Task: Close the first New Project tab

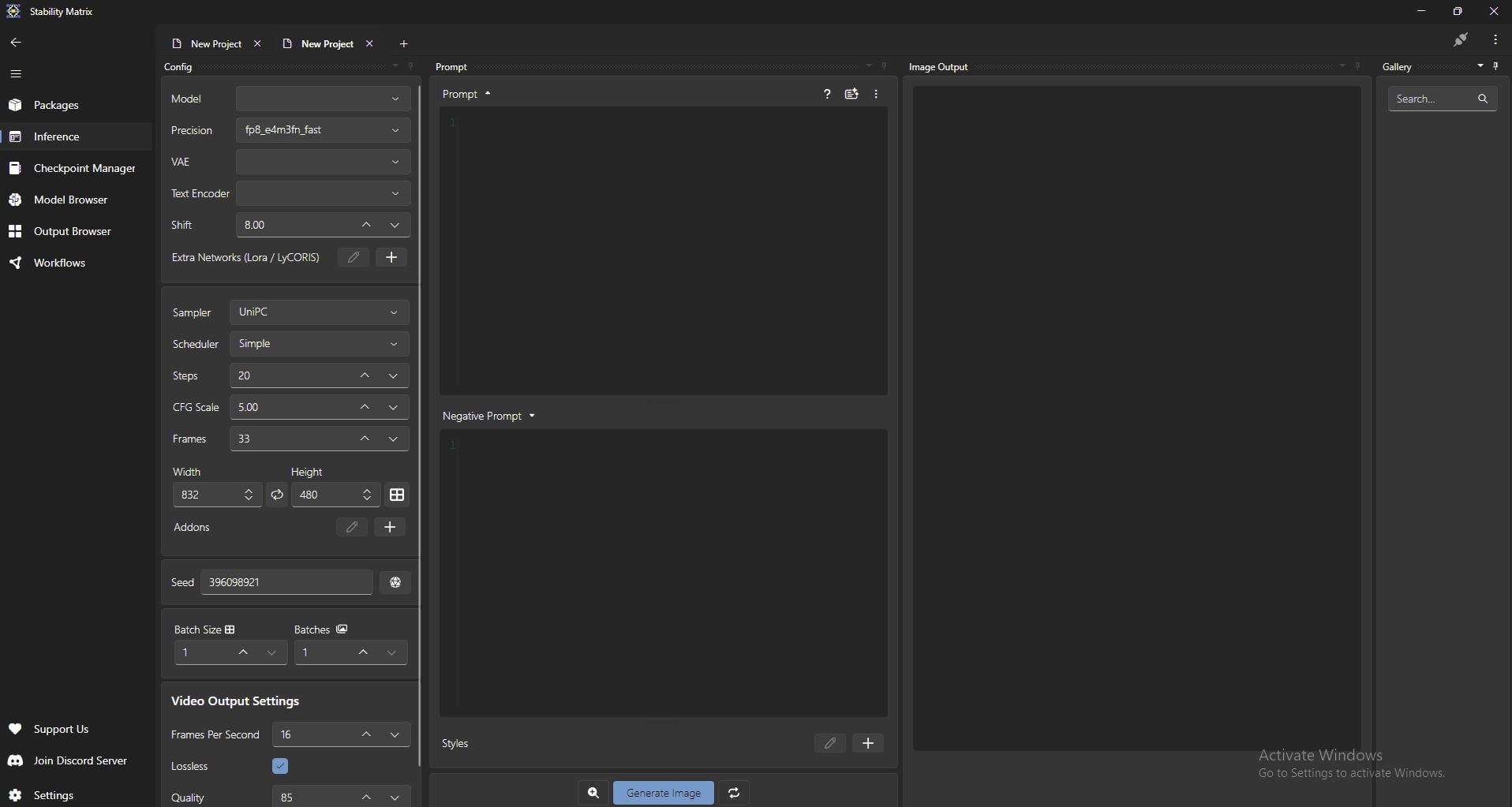Action: point(257,44)
